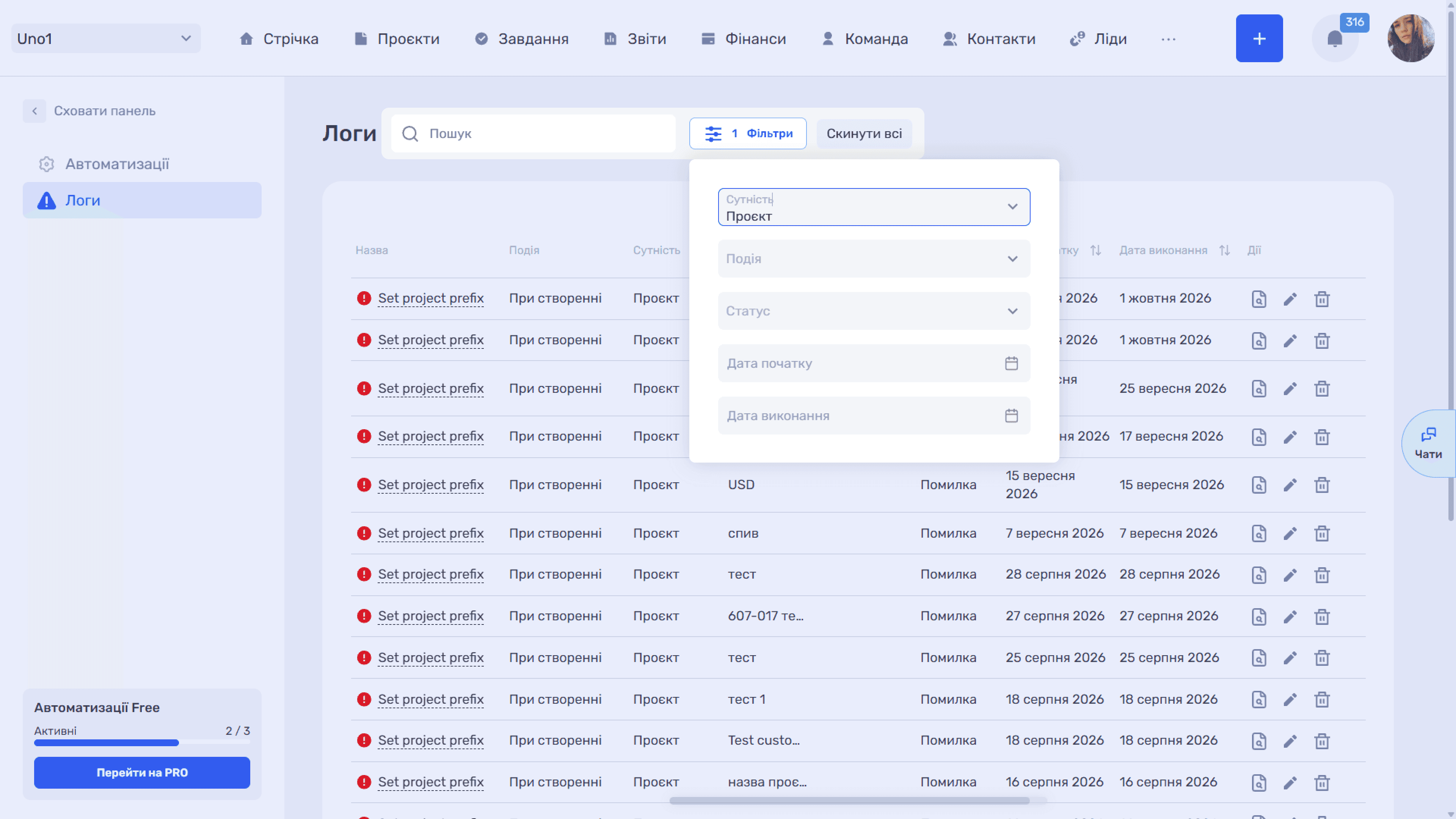
Task: Collapse sidebar with Сховати панель arrow
Action: (35, 111)
